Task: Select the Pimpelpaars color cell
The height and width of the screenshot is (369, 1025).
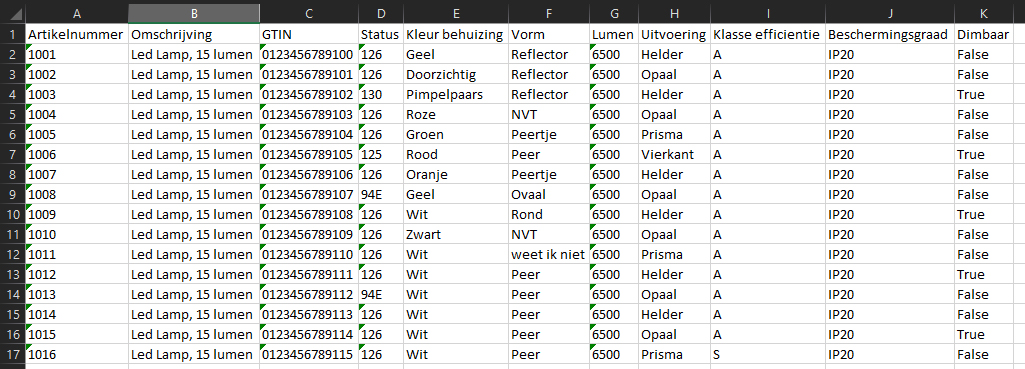Action: (456, 94)
